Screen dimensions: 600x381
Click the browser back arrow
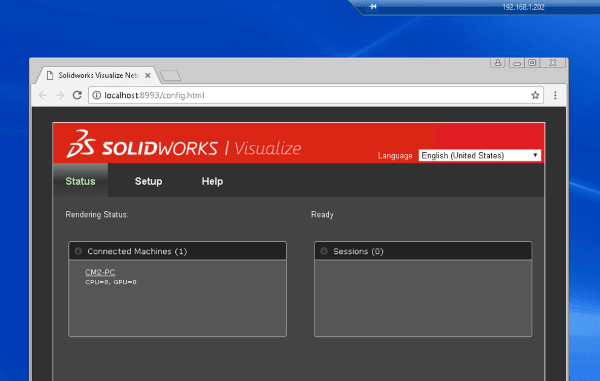pos(42,95)
